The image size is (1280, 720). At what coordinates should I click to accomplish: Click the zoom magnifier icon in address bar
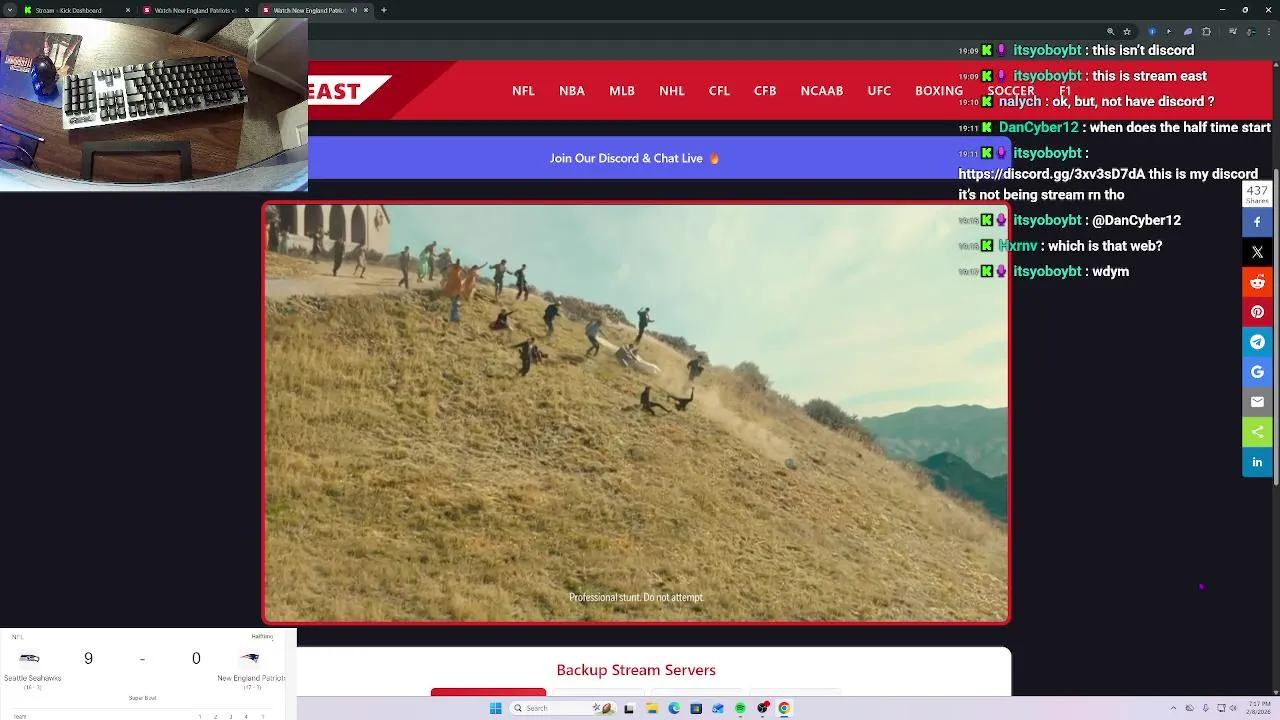click(x=1111, y=31)
